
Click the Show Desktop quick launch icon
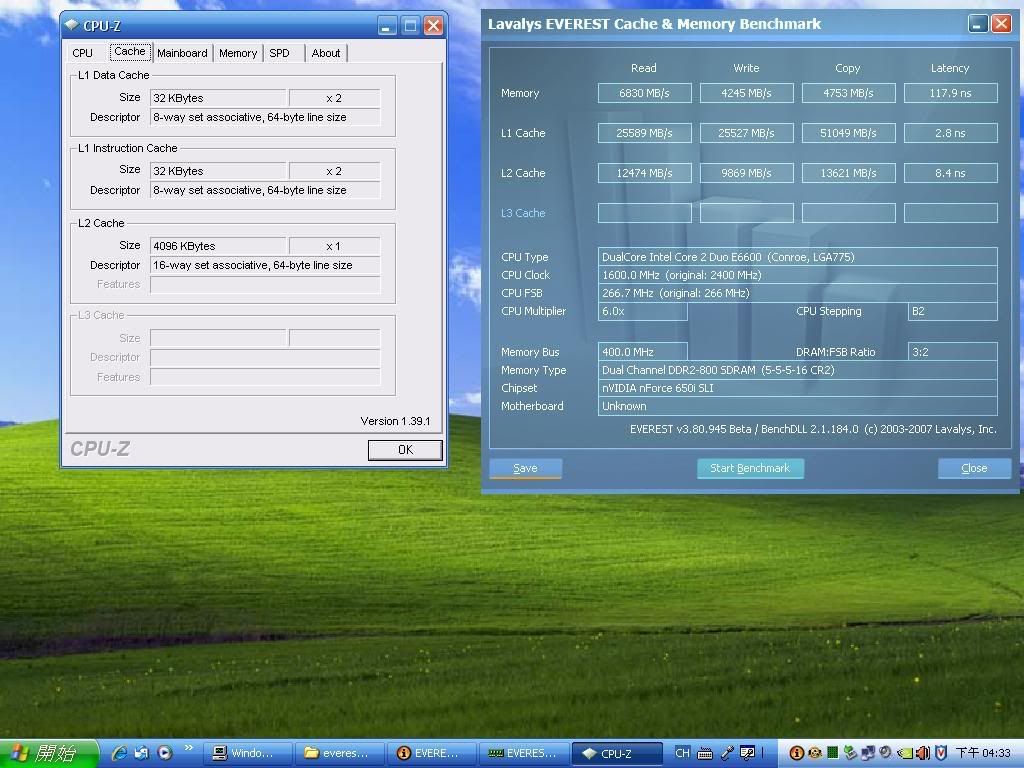(x=142, y=753)
